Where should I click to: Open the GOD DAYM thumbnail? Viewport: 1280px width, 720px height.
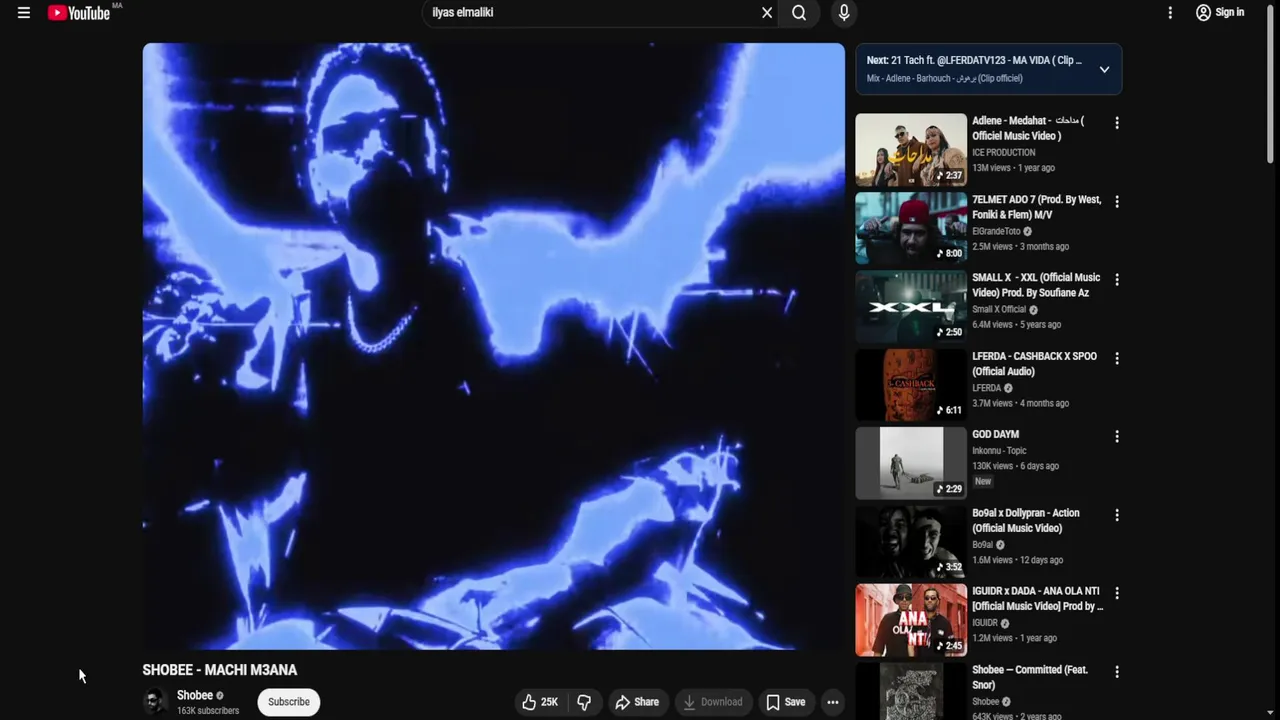click(x=911, y=463)
